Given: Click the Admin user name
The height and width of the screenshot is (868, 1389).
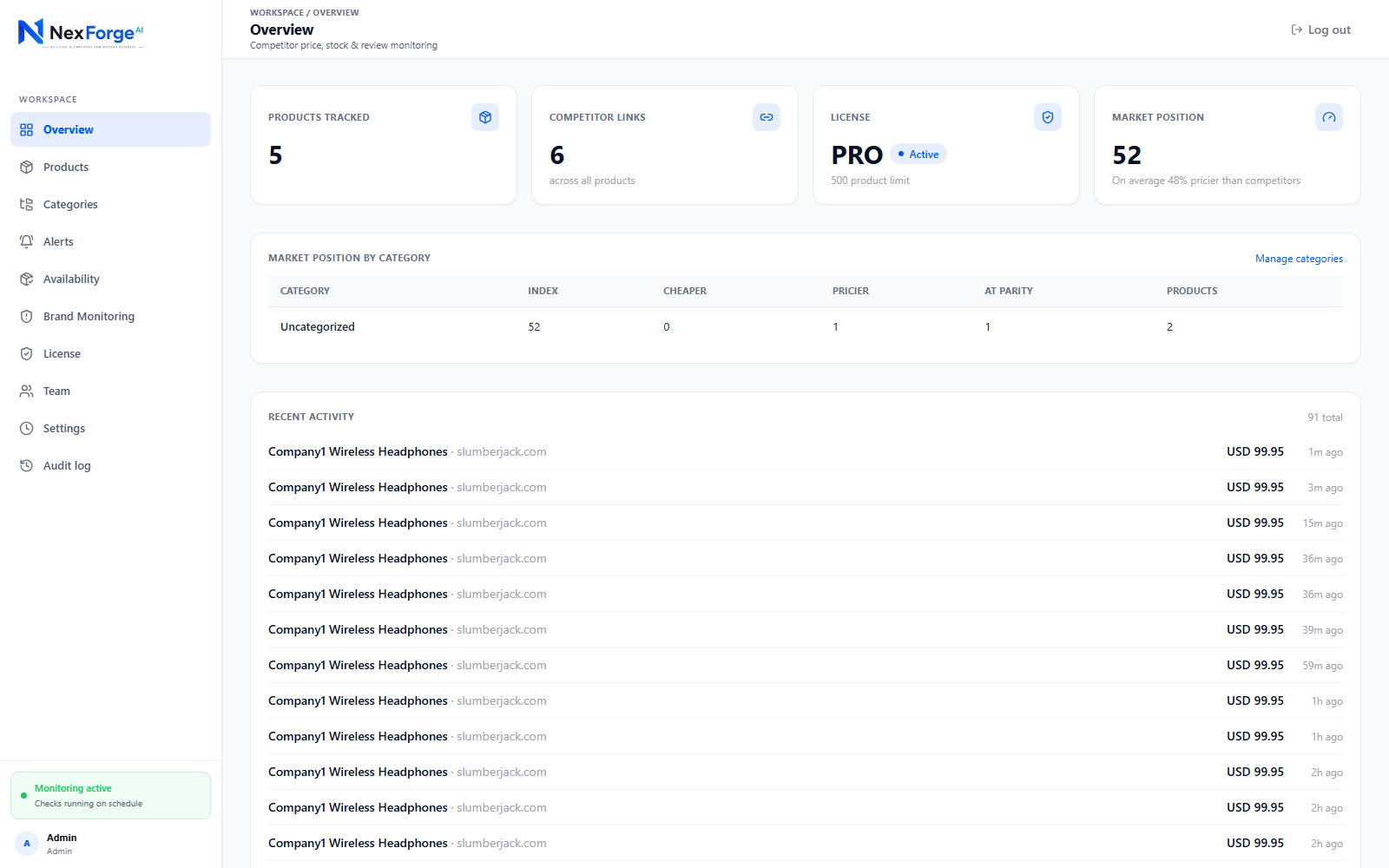Looking at the screenshot, I should (x=62, y=838).
